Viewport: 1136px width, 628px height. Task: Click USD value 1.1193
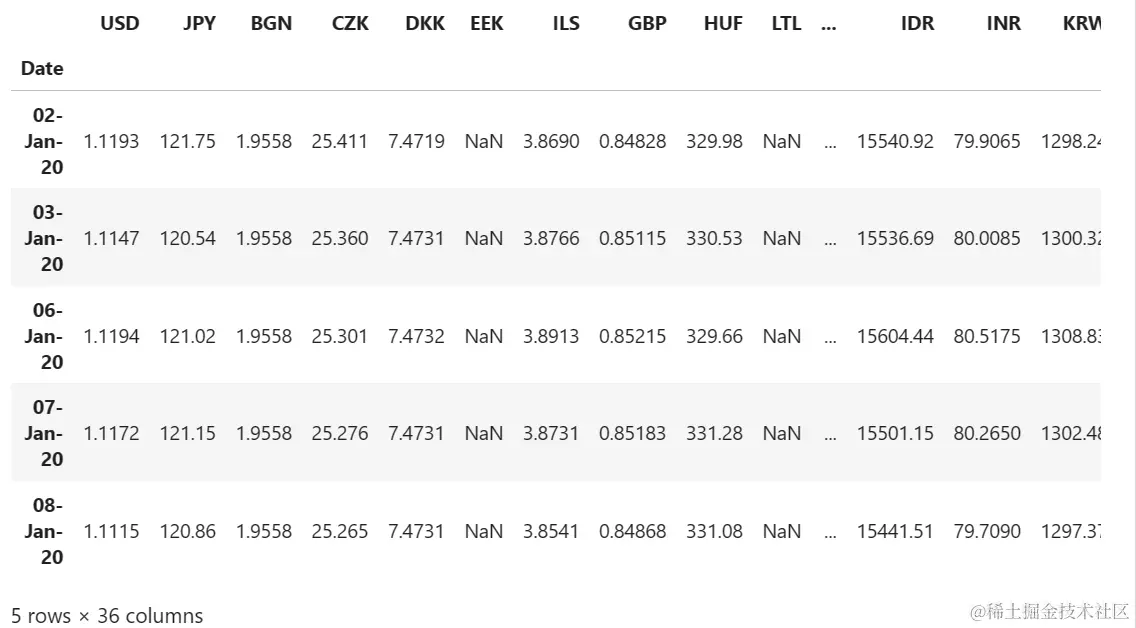(x=111, y=141)
